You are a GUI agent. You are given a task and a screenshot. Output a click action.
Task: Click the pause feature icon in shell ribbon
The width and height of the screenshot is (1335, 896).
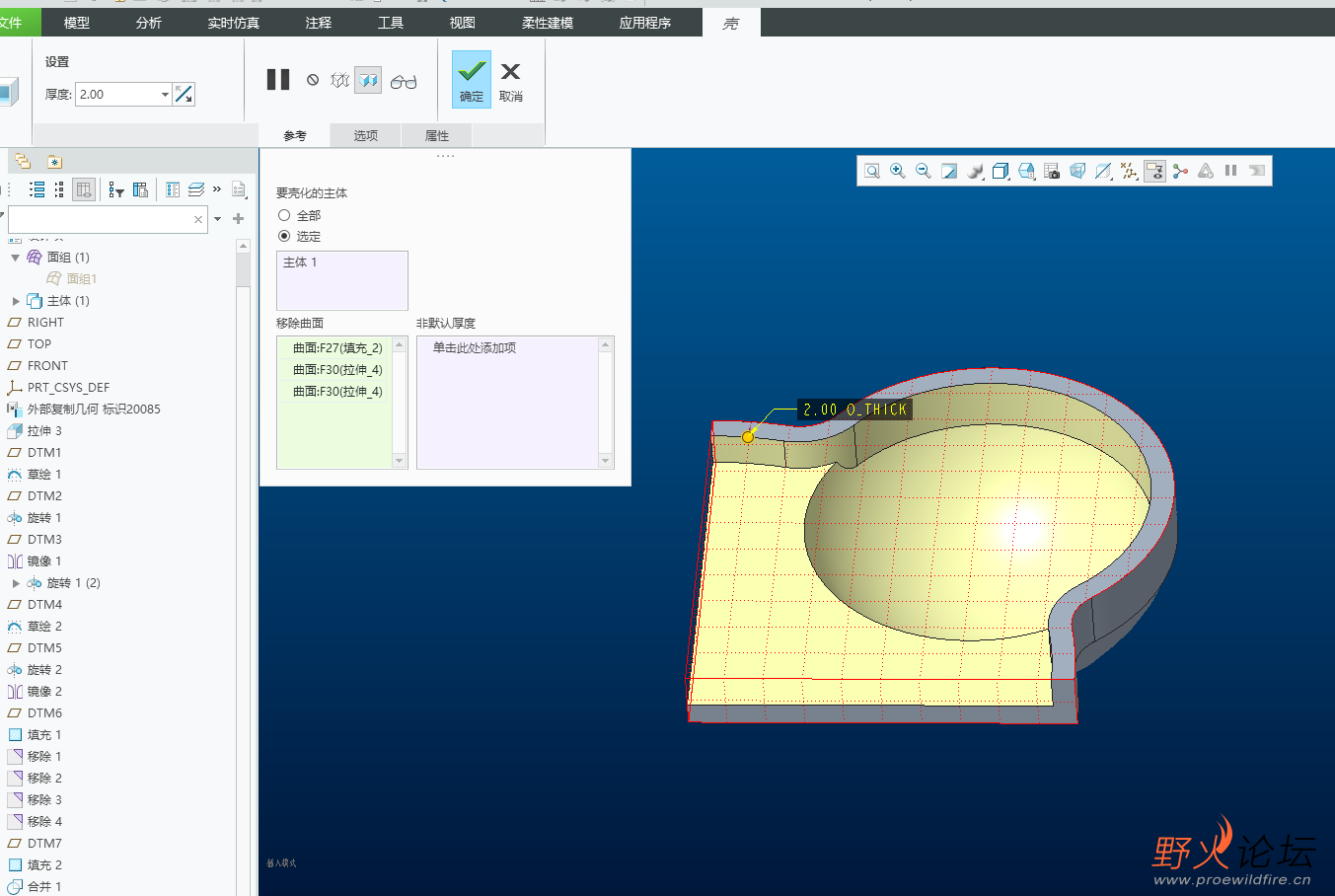point(278,80)
